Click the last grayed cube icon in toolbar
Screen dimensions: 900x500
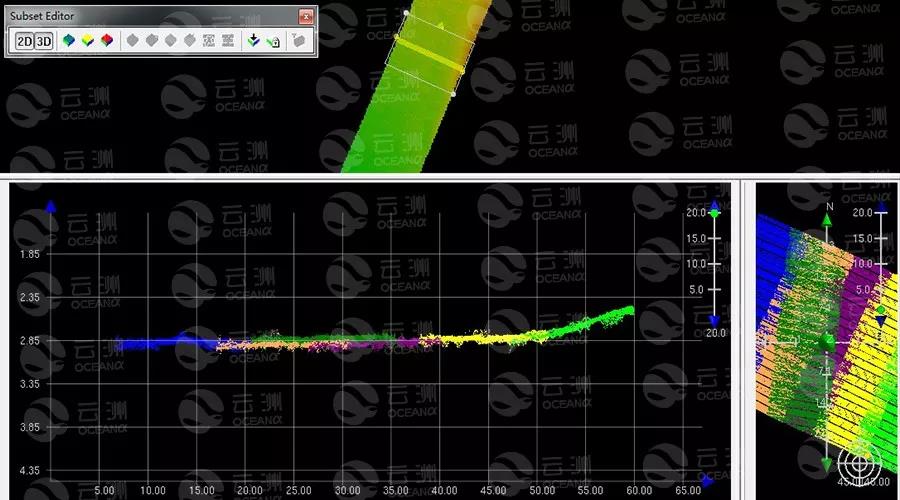(x=298, y=40)
